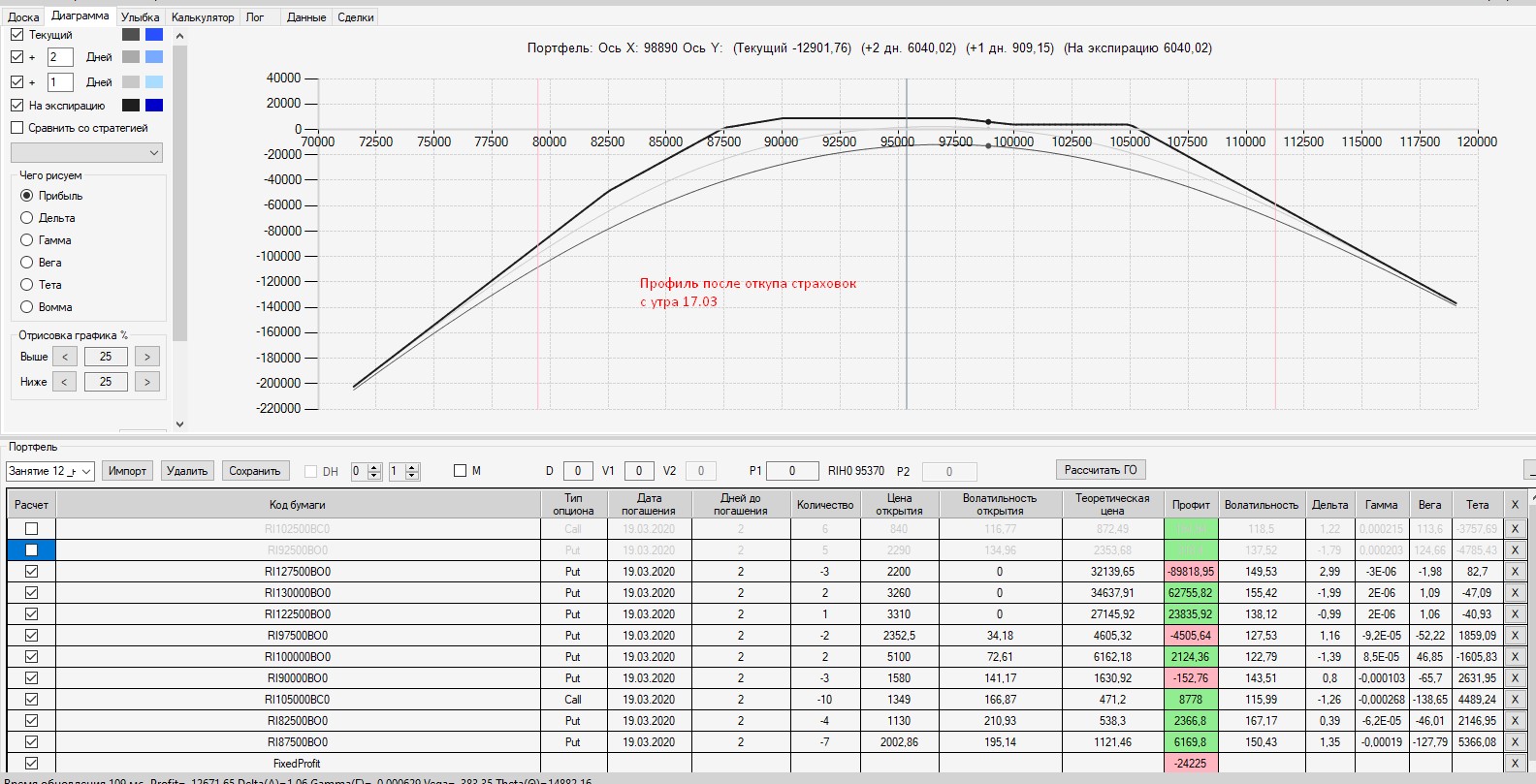This screenshot has height=784, width=1536.
Task: Toggle the 'Текущий' profile line checkbox
Action: 16,35
